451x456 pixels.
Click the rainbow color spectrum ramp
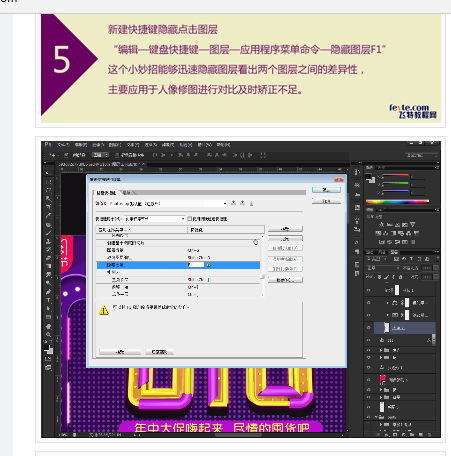pos(397,202)
